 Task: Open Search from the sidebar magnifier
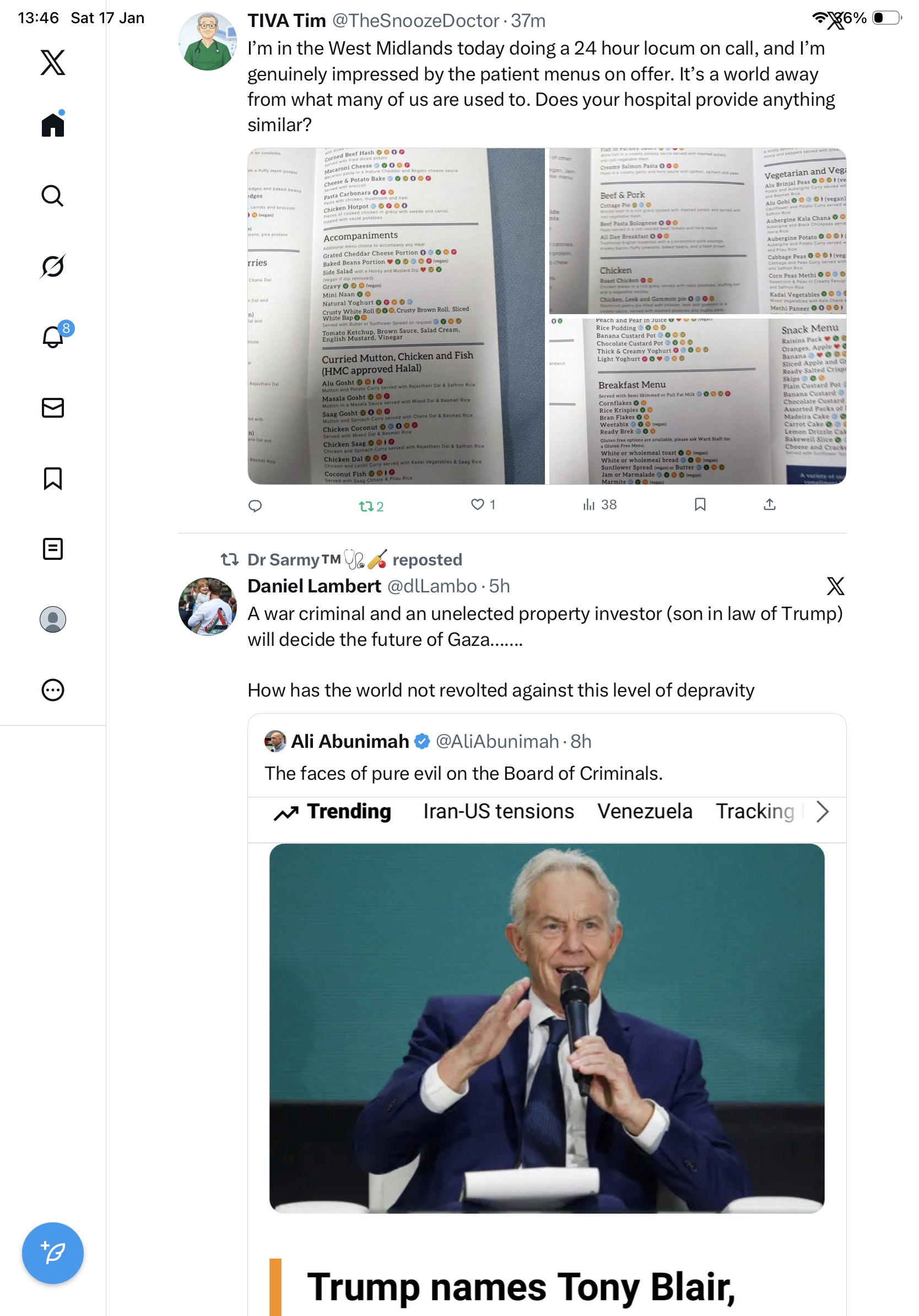(53, 196)
